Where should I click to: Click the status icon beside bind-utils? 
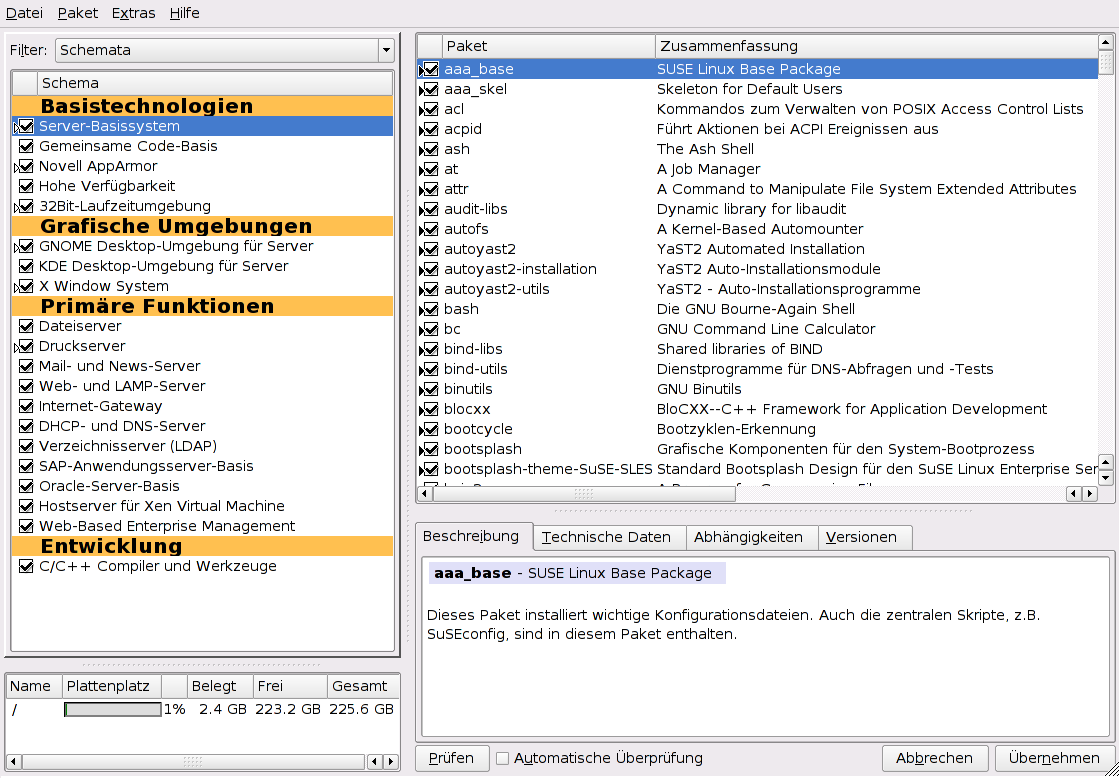click(430, 369)
